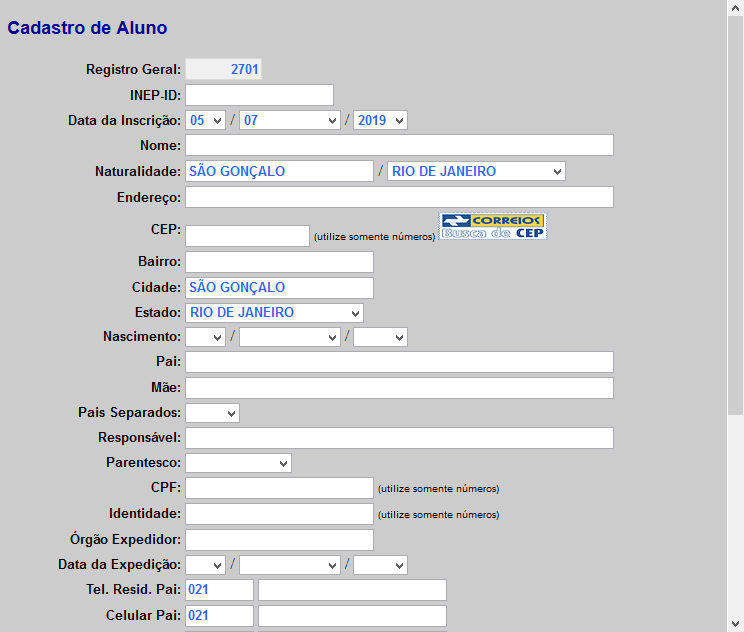Click the Mãe input field
The width and height of the screenshot is (744, 632).
click(399, 388)
